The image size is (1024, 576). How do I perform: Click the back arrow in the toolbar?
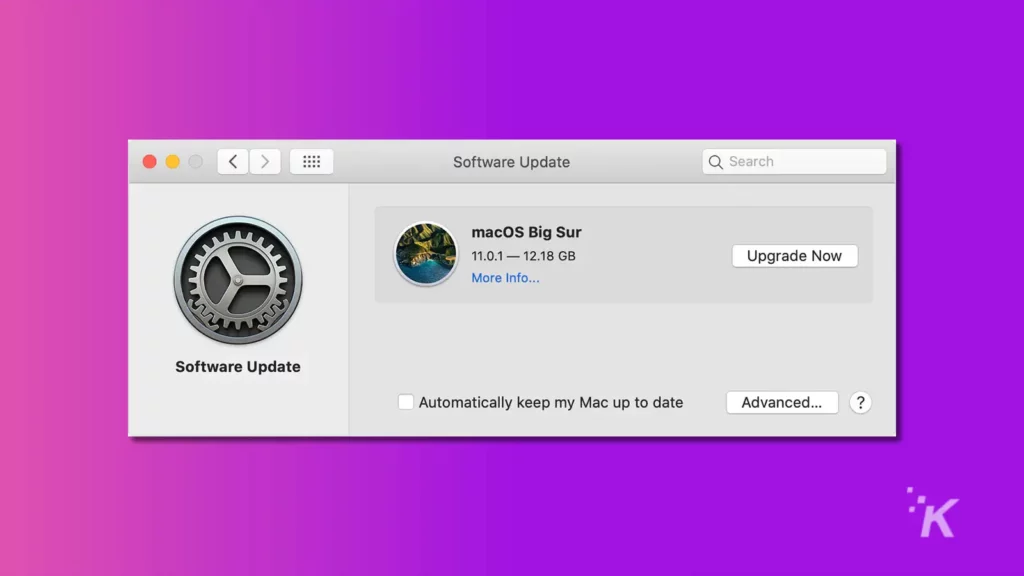click(x=232, y=161)
